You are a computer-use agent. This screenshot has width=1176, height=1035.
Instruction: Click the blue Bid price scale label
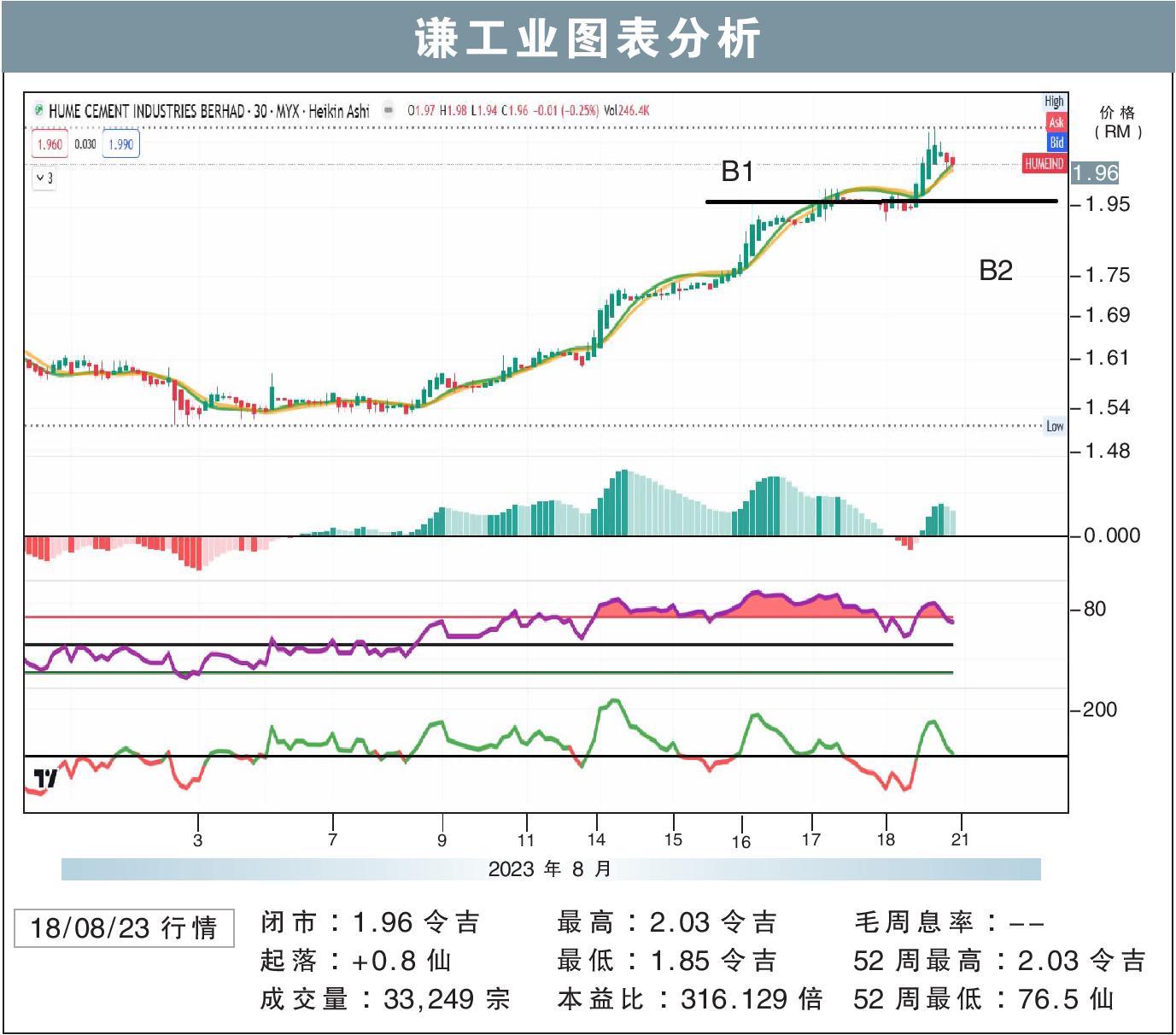point(1056,142)
